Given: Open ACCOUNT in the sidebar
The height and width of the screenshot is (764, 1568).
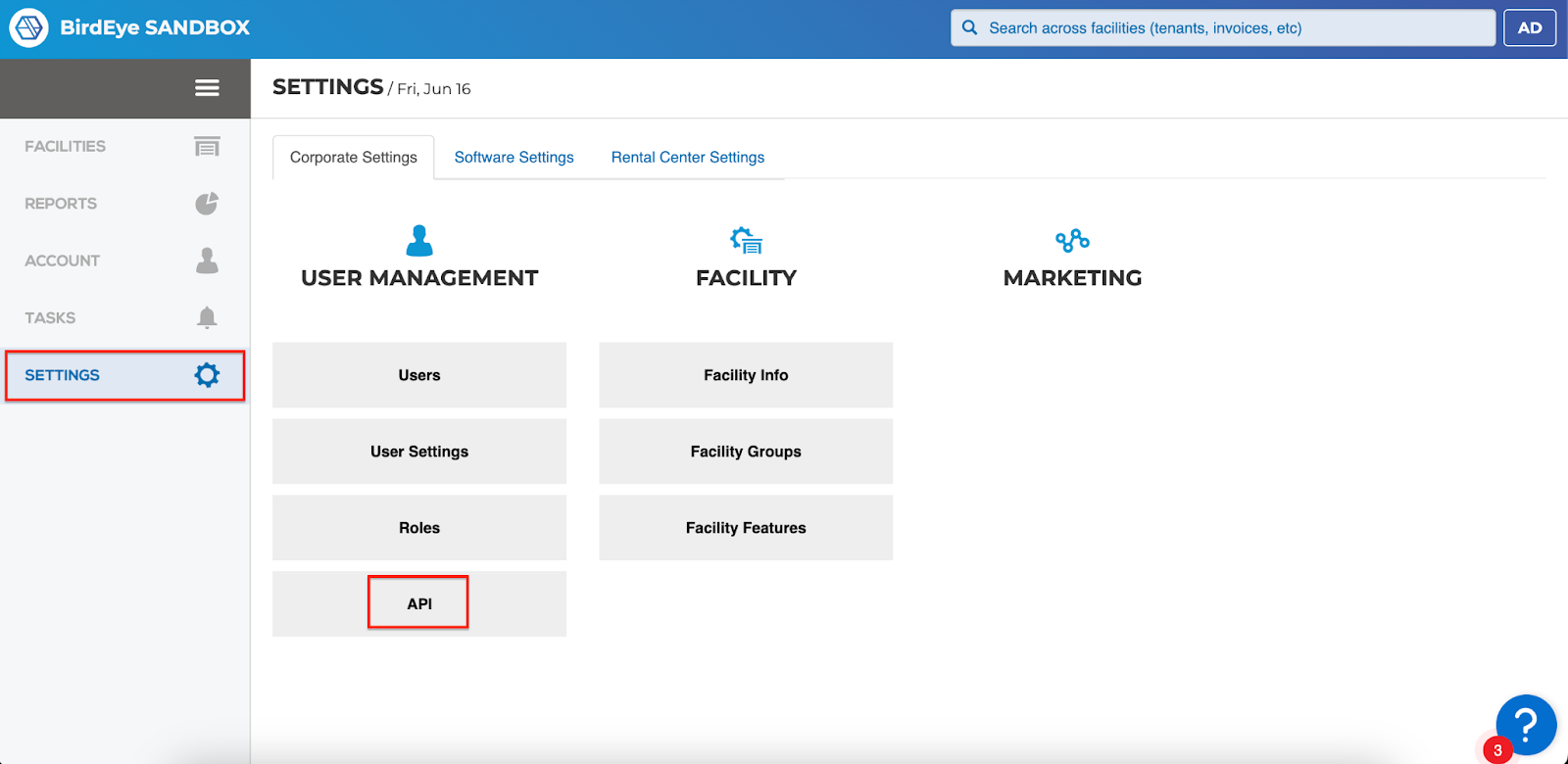Looking at the screenshot, I should (124, 261).
